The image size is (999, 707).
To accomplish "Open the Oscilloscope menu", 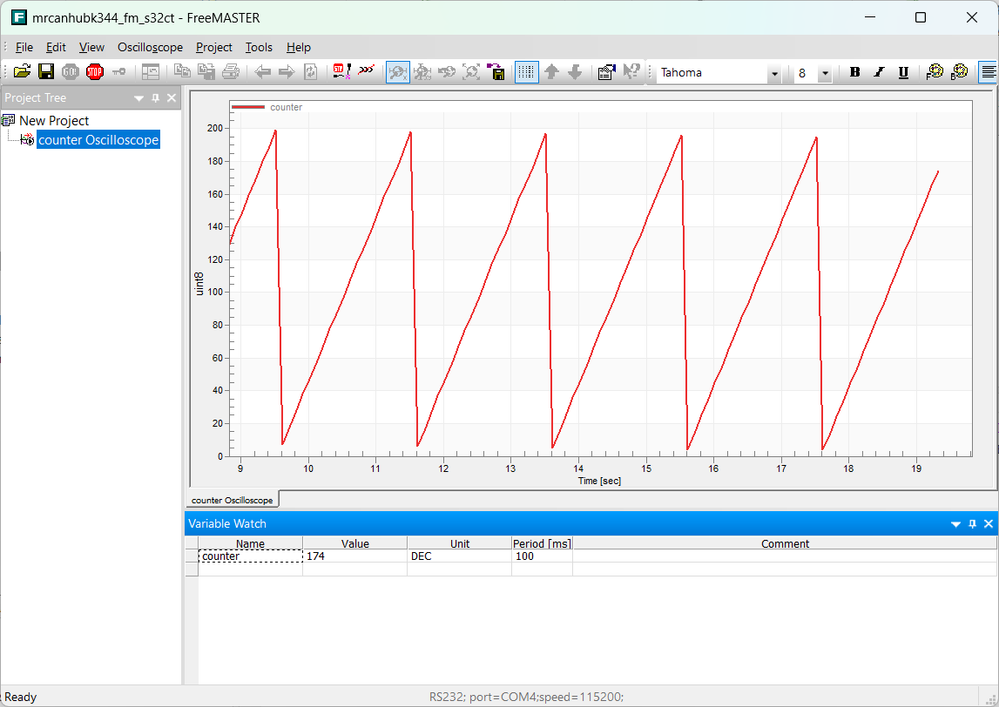I will pos(150,47).
